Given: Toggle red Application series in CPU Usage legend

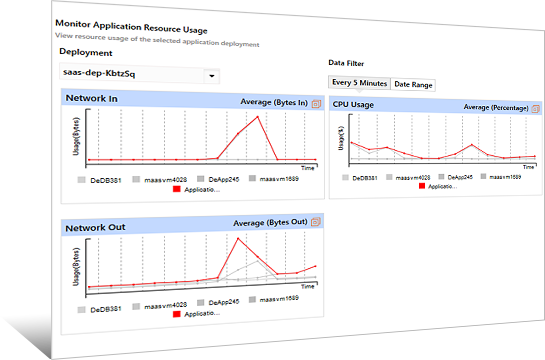Looking at the screenshot, I should (438, 186).
